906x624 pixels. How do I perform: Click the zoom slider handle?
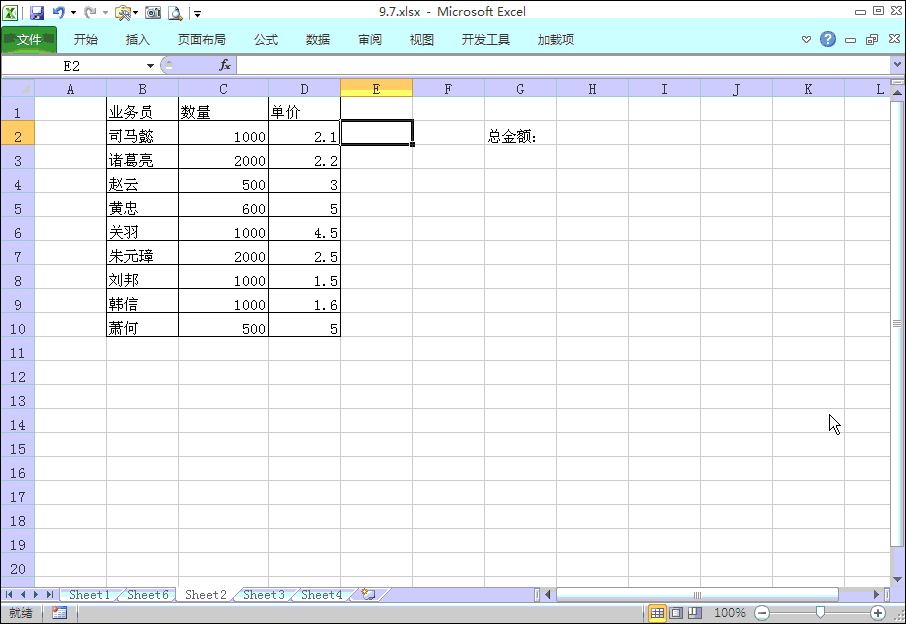[819, 612]
